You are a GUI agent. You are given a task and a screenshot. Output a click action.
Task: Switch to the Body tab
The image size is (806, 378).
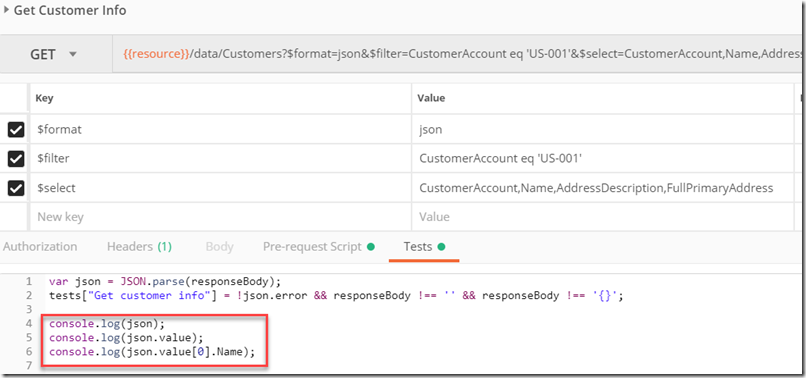(219, 247)
